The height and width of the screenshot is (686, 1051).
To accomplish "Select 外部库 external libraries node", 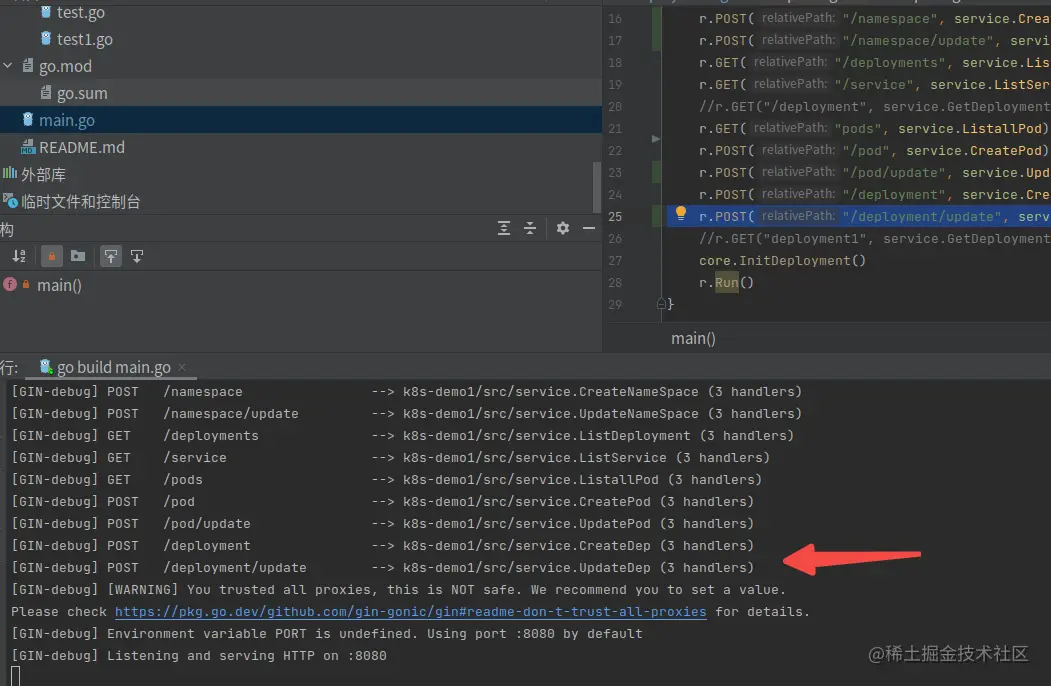I will coord(44,174).
